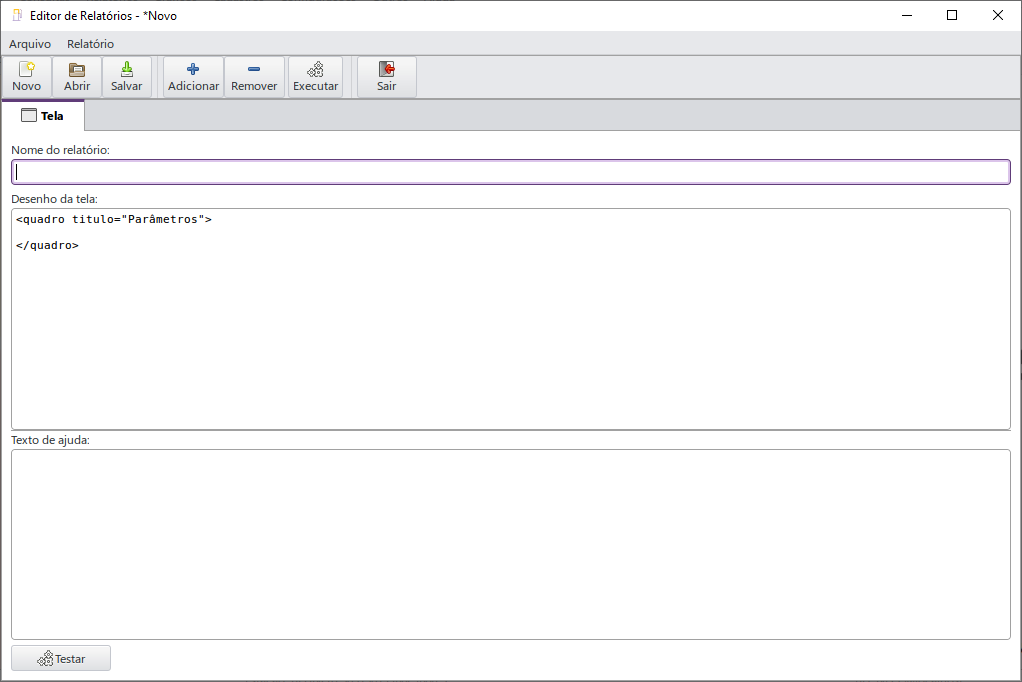The image size is (1022, 682).
Task: Click the closing </quadro> tag line
Action: [x=48, y=245]
